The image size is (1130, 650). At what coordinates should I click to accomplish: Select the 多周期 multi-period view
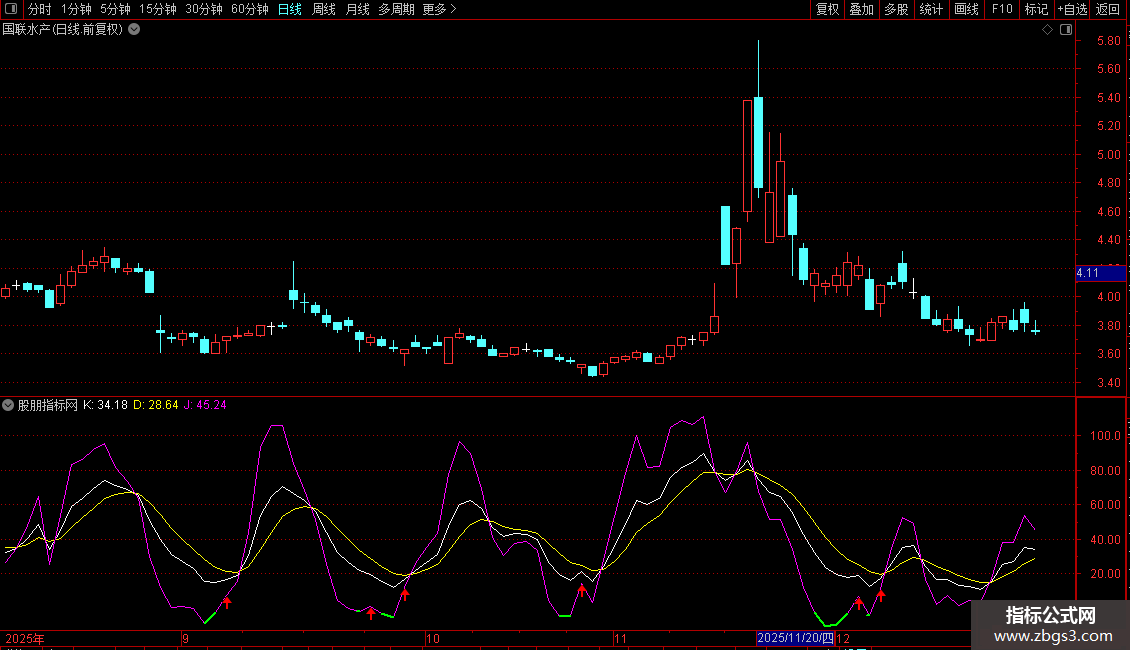pyautogui.click(x=395, y=10)
